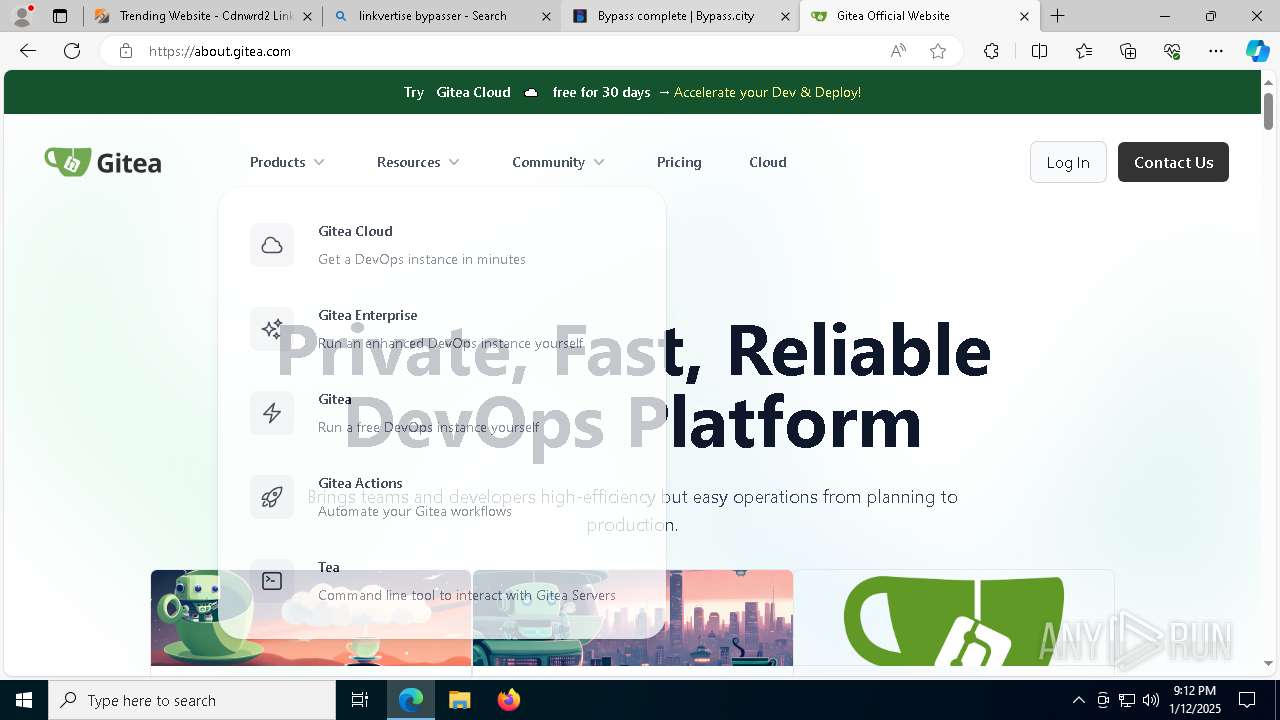Click the Log In button
This screenshot has height=720, width=1280.
[x=1068, y=162]
